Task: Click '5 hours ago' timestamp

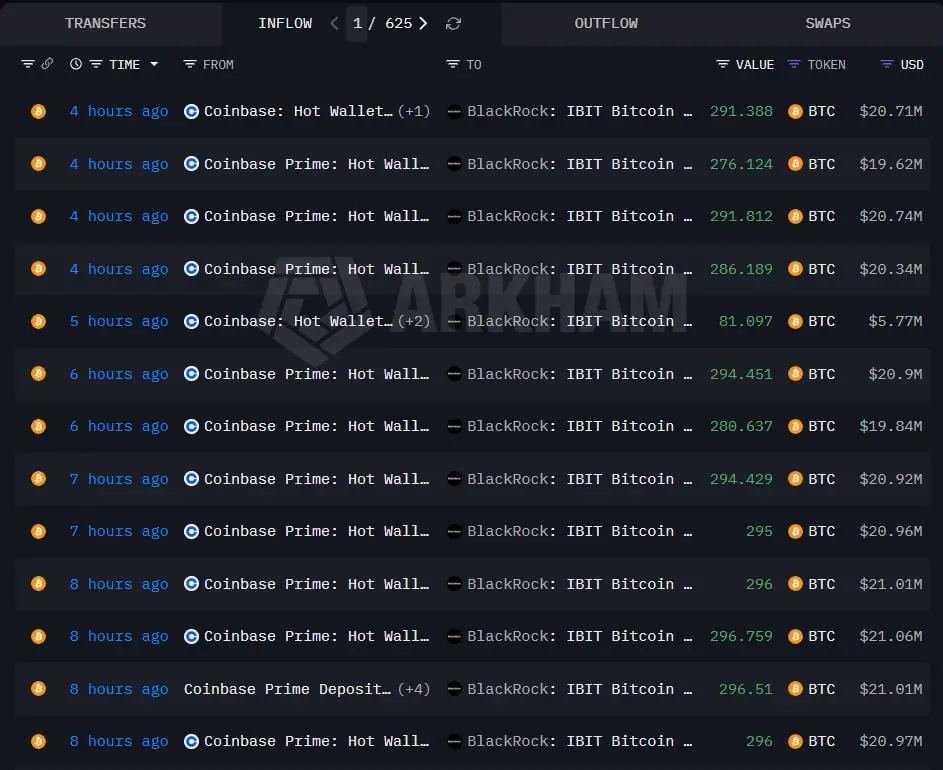Action: pos(118,321)
